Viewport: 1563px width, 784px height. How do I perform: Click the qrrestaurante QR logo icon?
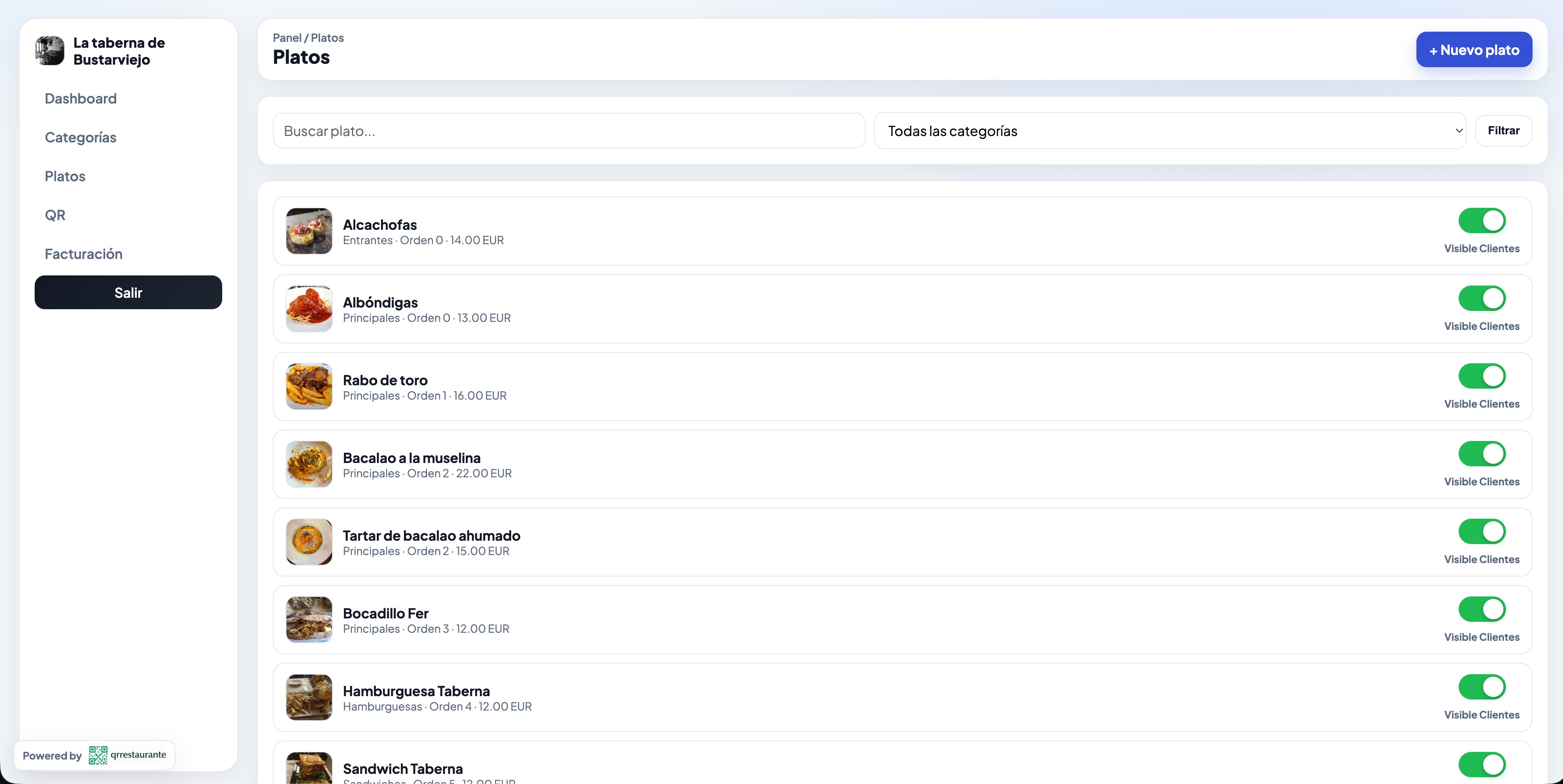pyautogui.click(x=98, y=755)
